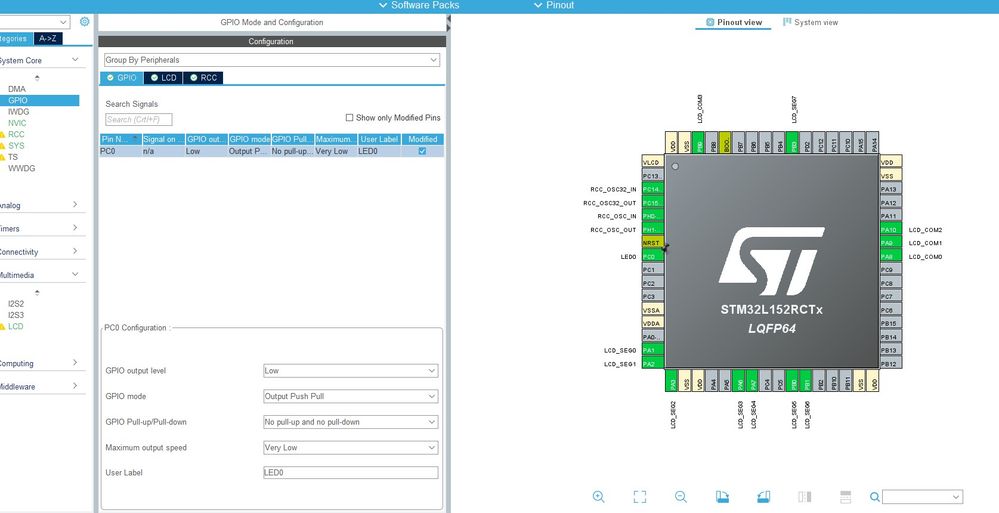Click the warning icon beside TS

[3, 157]
